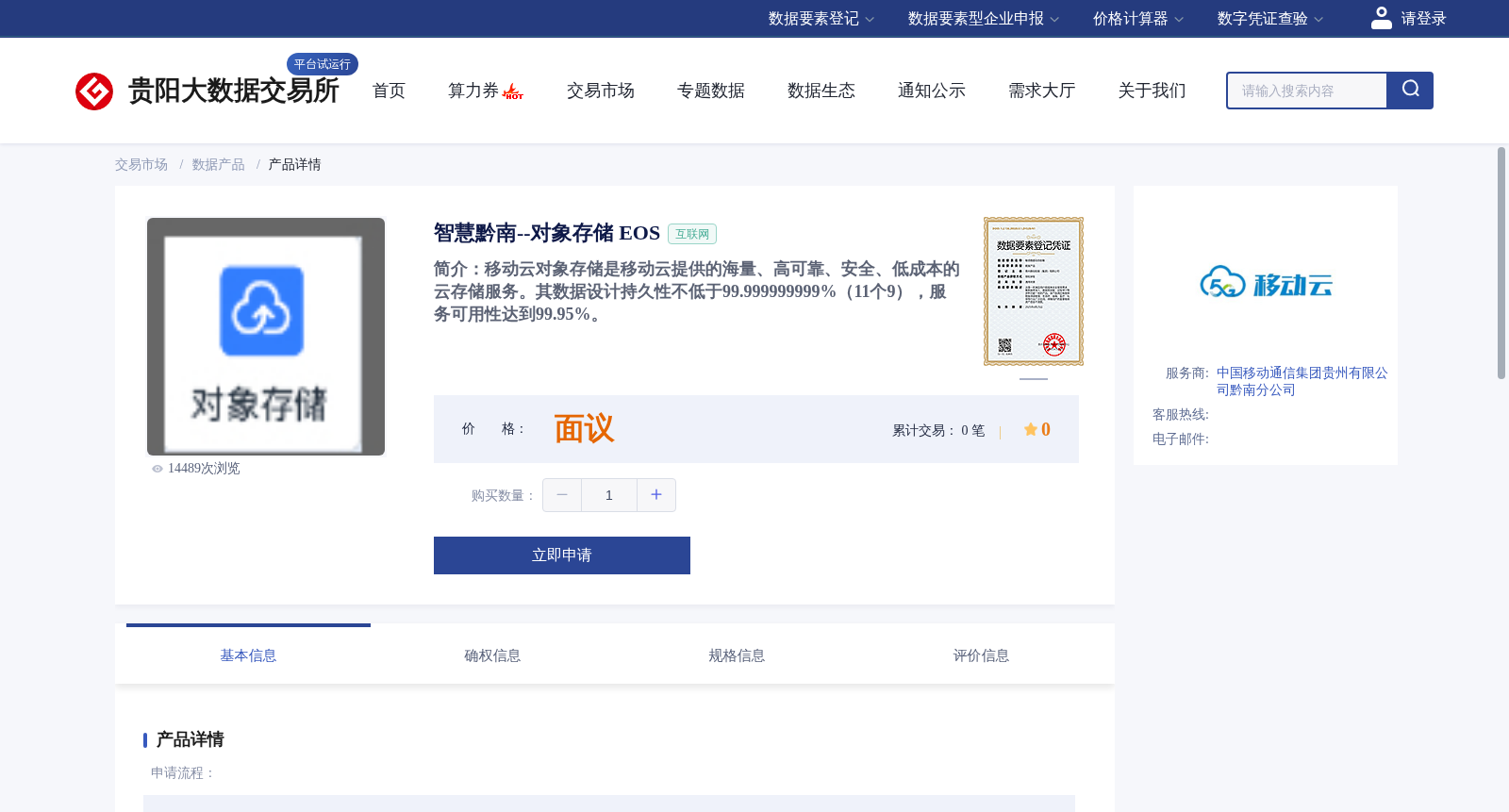1509x812 pixels.
Task: Open the 移动云 5G provider logo
Action: pos(1266,282)
